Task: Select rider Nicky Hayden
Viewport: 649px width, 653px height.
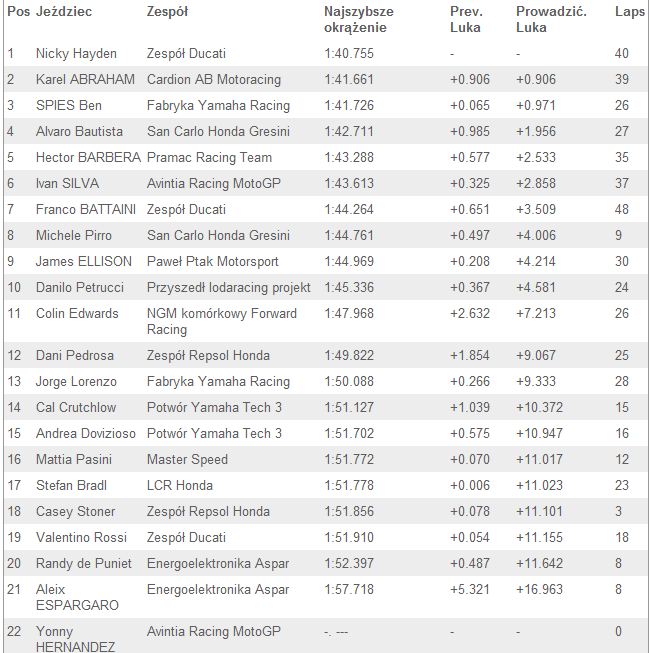Action: click(76, 53)
